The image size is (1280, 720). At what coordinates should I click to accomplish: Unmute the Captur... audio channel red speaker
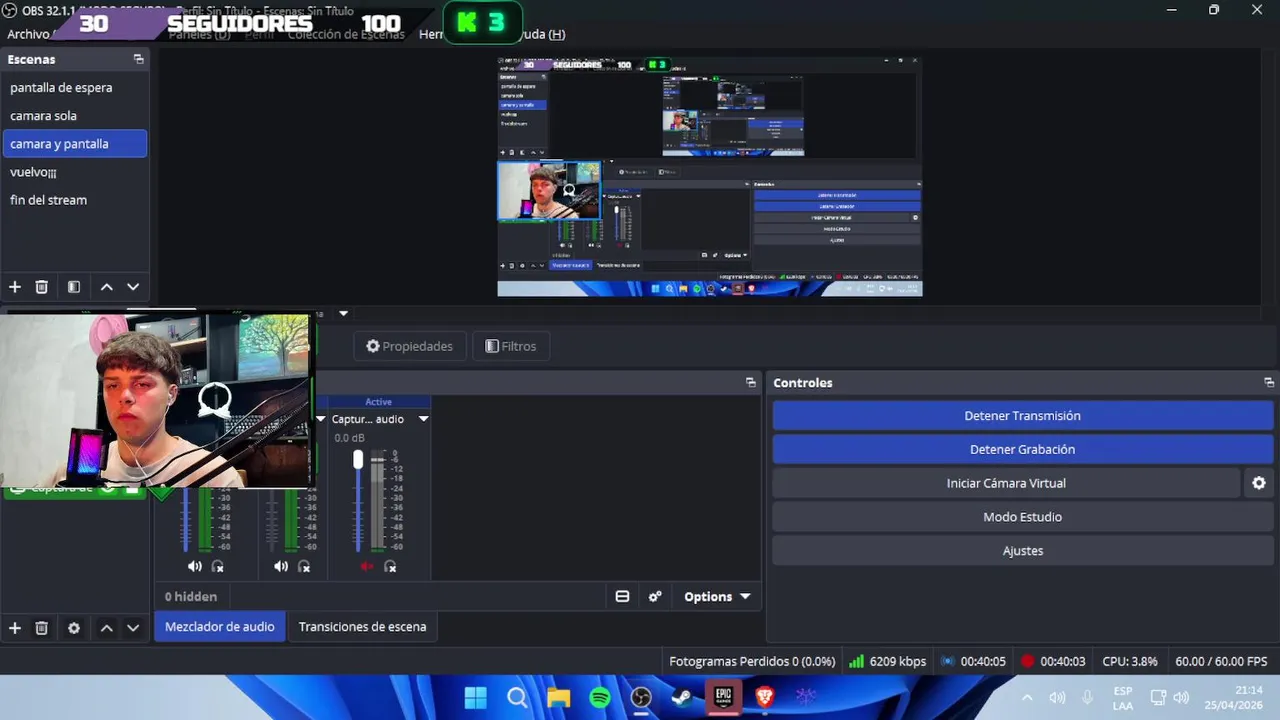point(367,566)
